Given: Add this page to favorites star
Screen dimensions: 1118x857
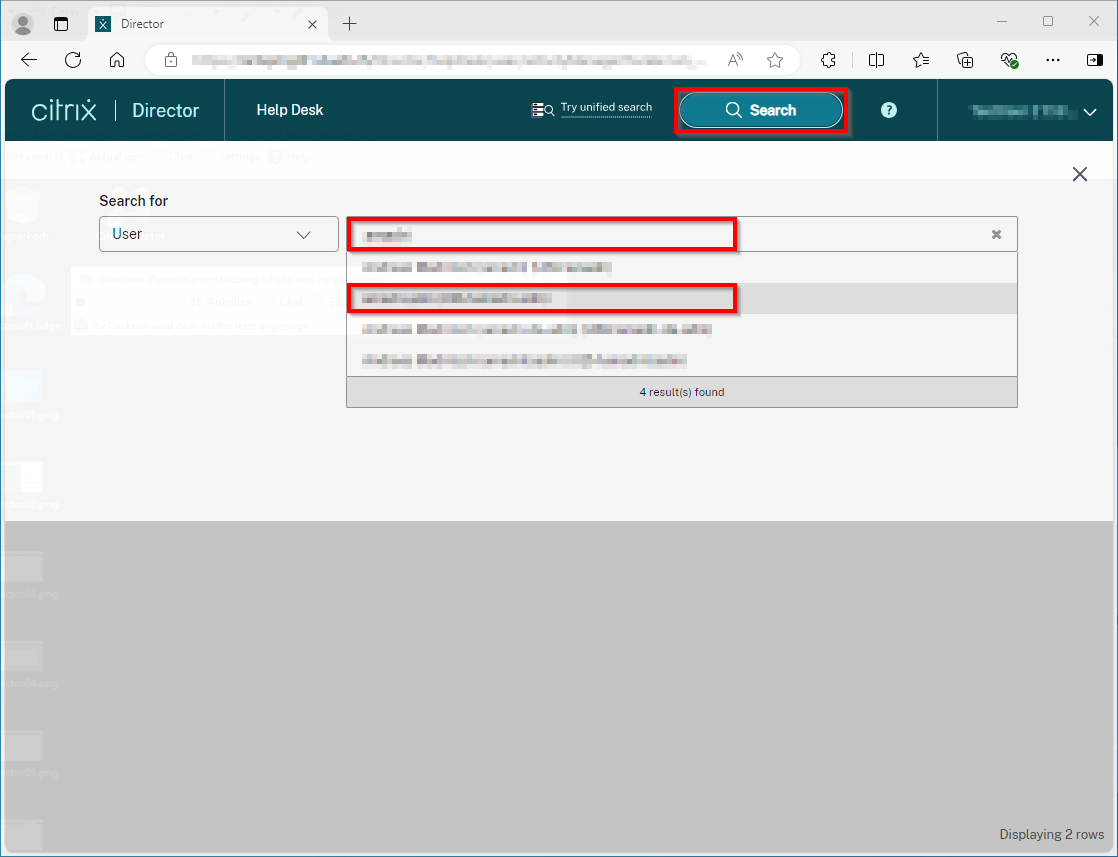Looking at the screenshot, I should pyautogui.click(x=774, y=60).
